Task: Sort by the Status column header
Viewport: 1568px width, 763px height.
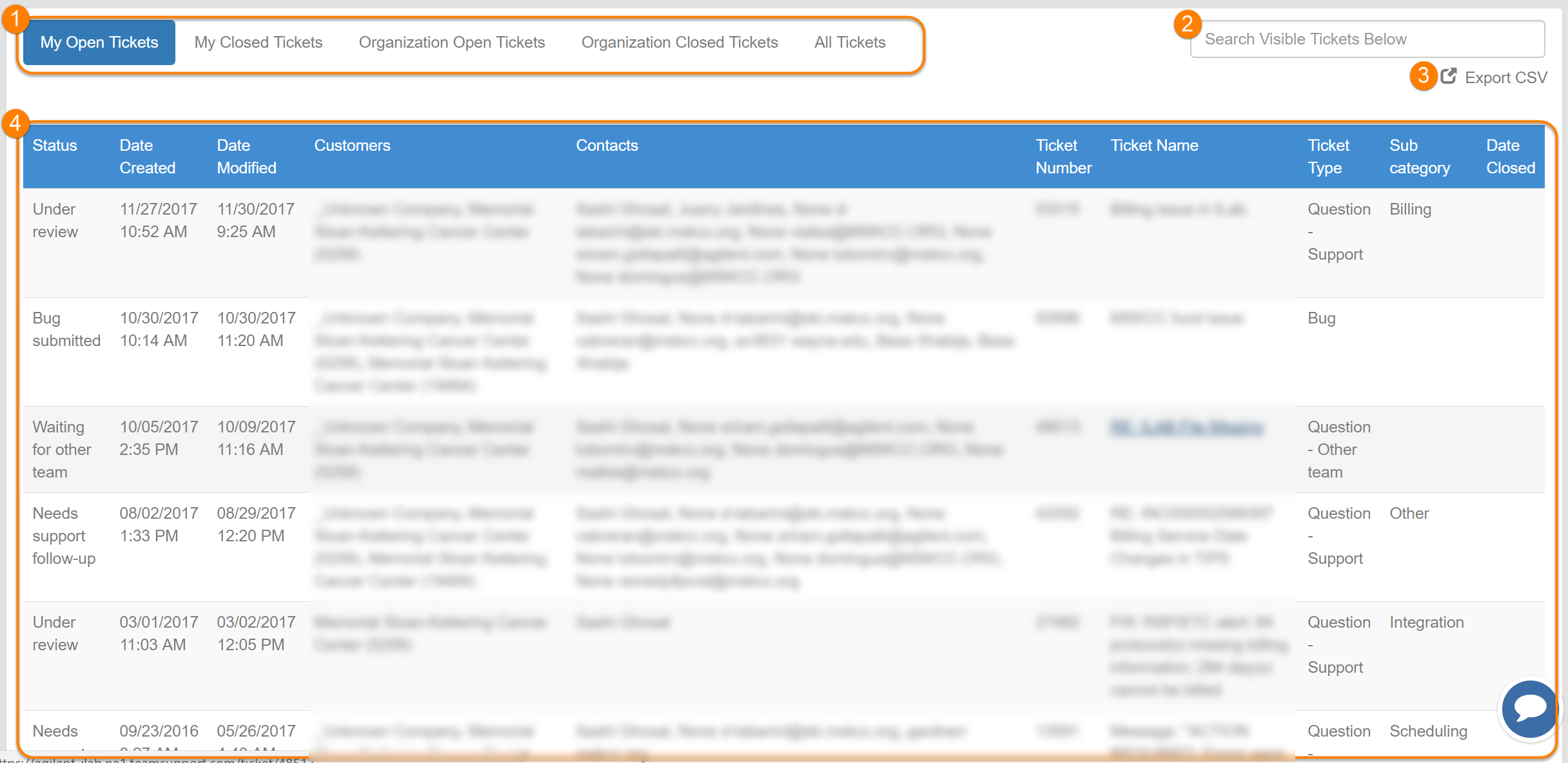Action: point(55,146)
